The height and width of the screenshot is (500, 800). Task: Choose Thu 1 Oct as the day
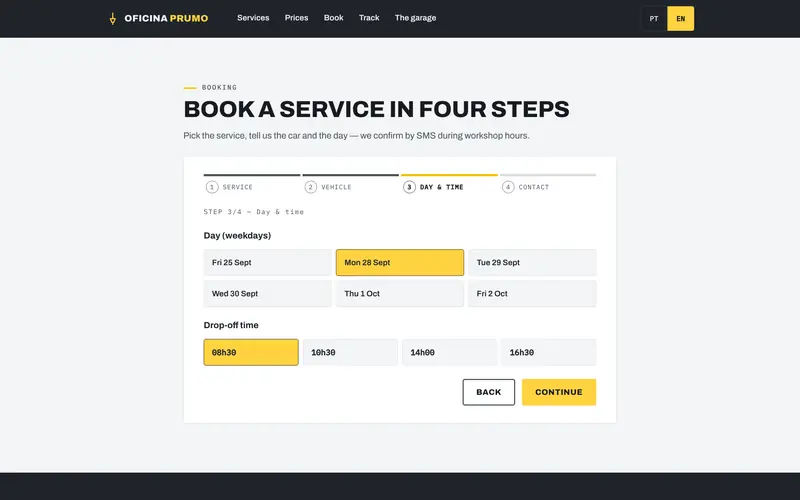(400, 294)
